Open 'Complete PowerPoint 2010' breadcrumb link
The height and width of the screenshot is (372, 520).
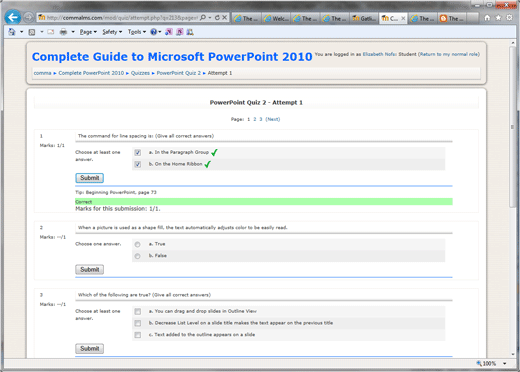[91, 73]
